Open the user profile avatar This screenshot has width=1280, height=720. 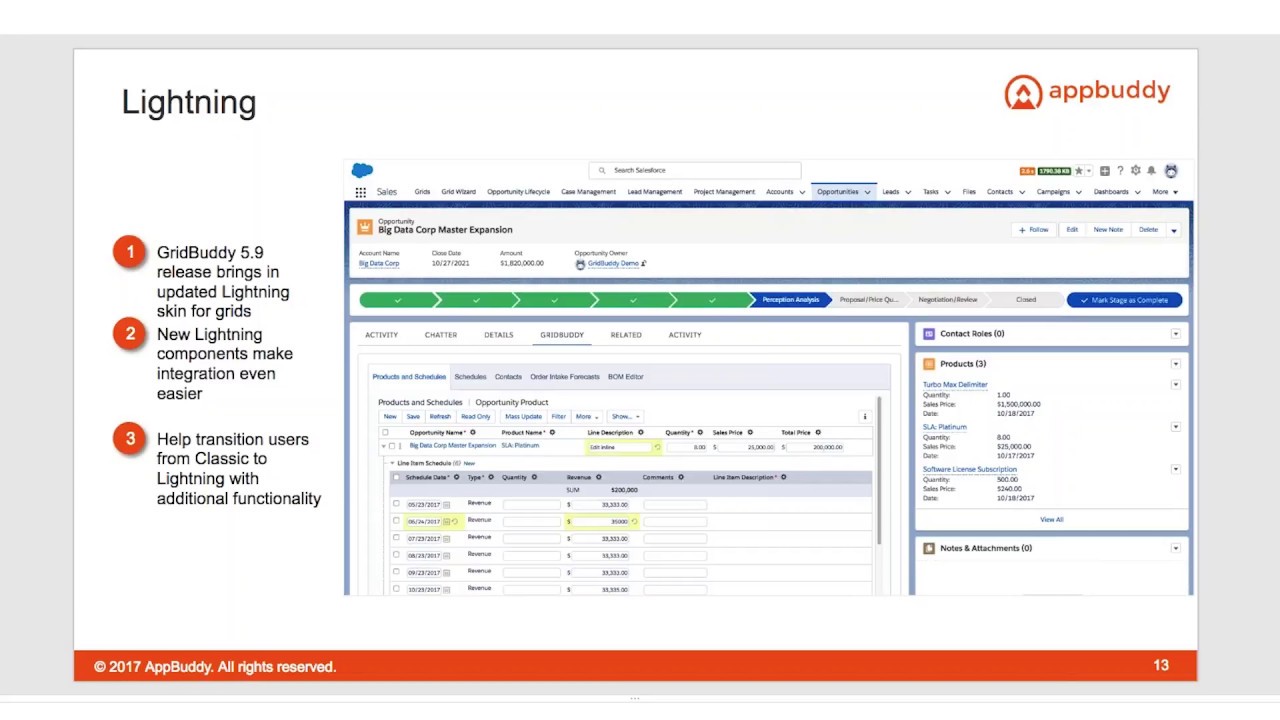point(1171,171)
